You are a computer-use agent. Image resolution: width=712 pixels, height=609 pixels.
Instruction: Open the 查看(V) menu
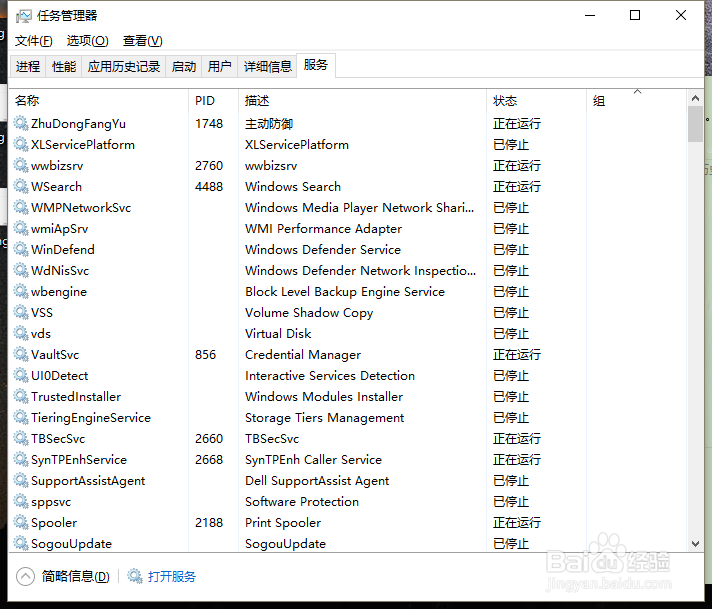tap(143, 41)
